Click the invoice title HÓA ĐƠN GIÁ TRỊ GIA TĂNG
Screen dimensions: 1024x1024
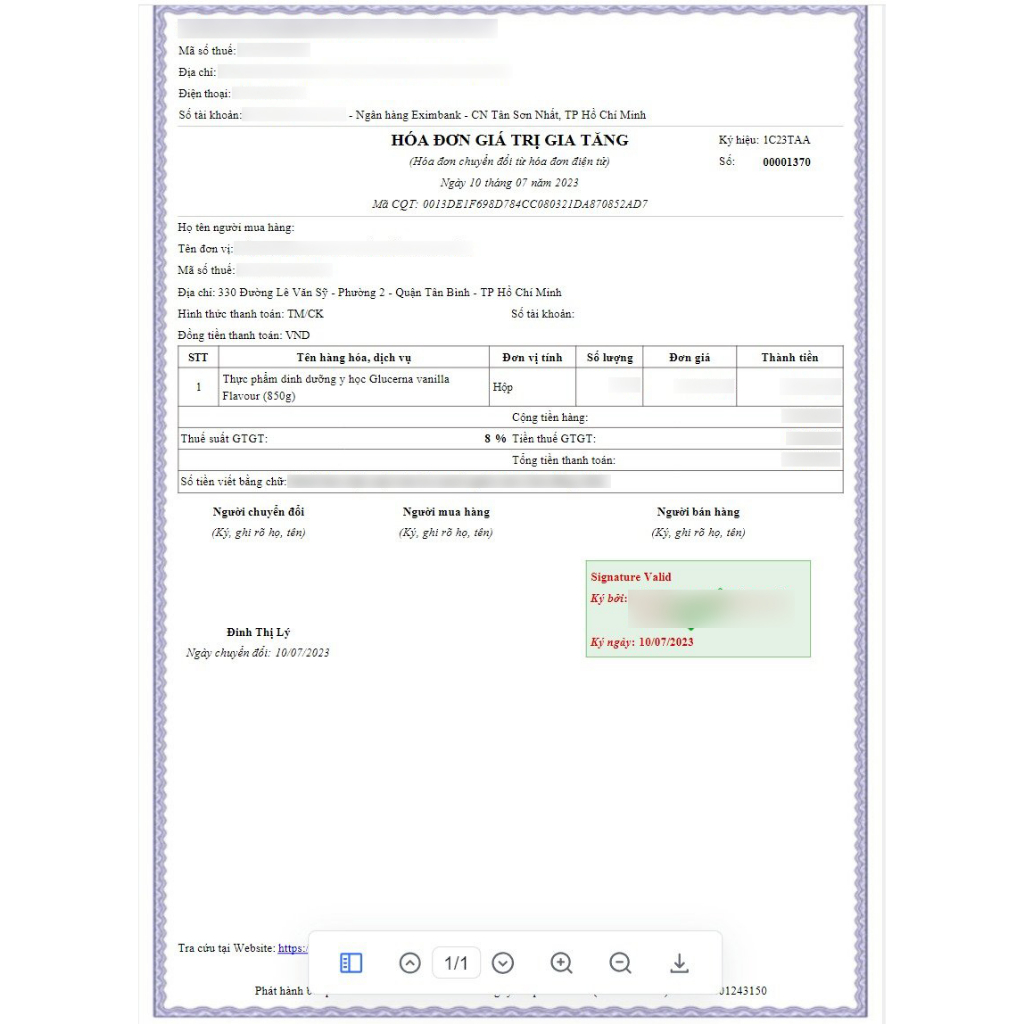[509, 140]
